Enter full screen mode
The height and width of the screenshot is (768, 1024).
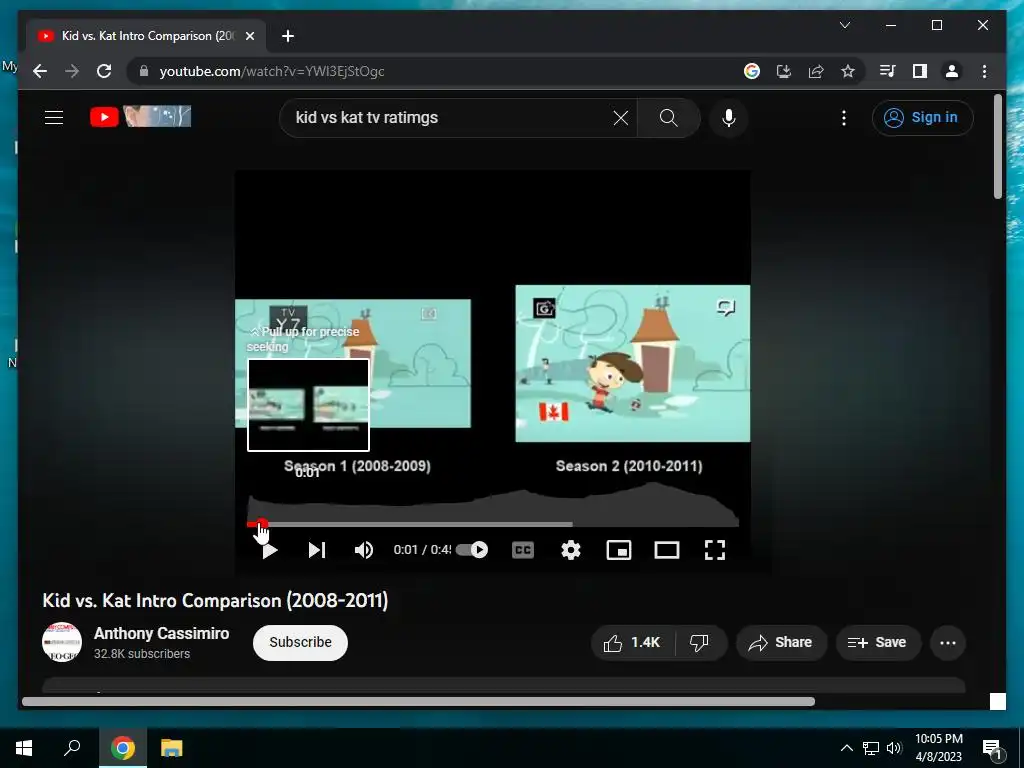(x=714, y=551)
